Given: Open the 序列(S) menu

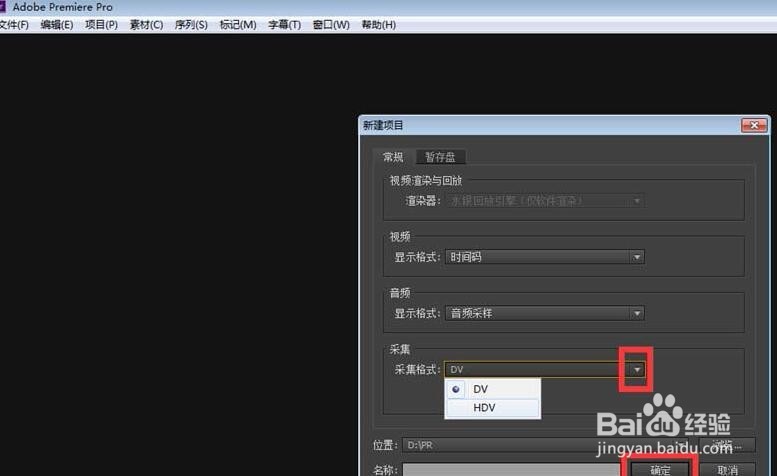Looking at the screenshot, I should [191, 25].
